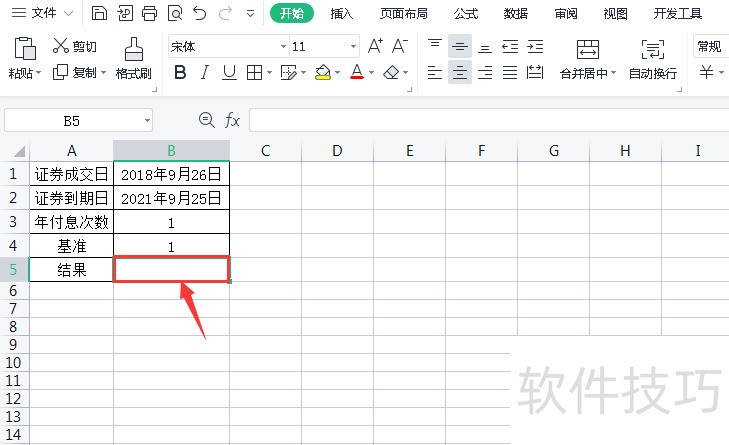The width and height of the screenshot is (729, 445).
Task: Decrease indent icon
Action: tap(510, 46)
